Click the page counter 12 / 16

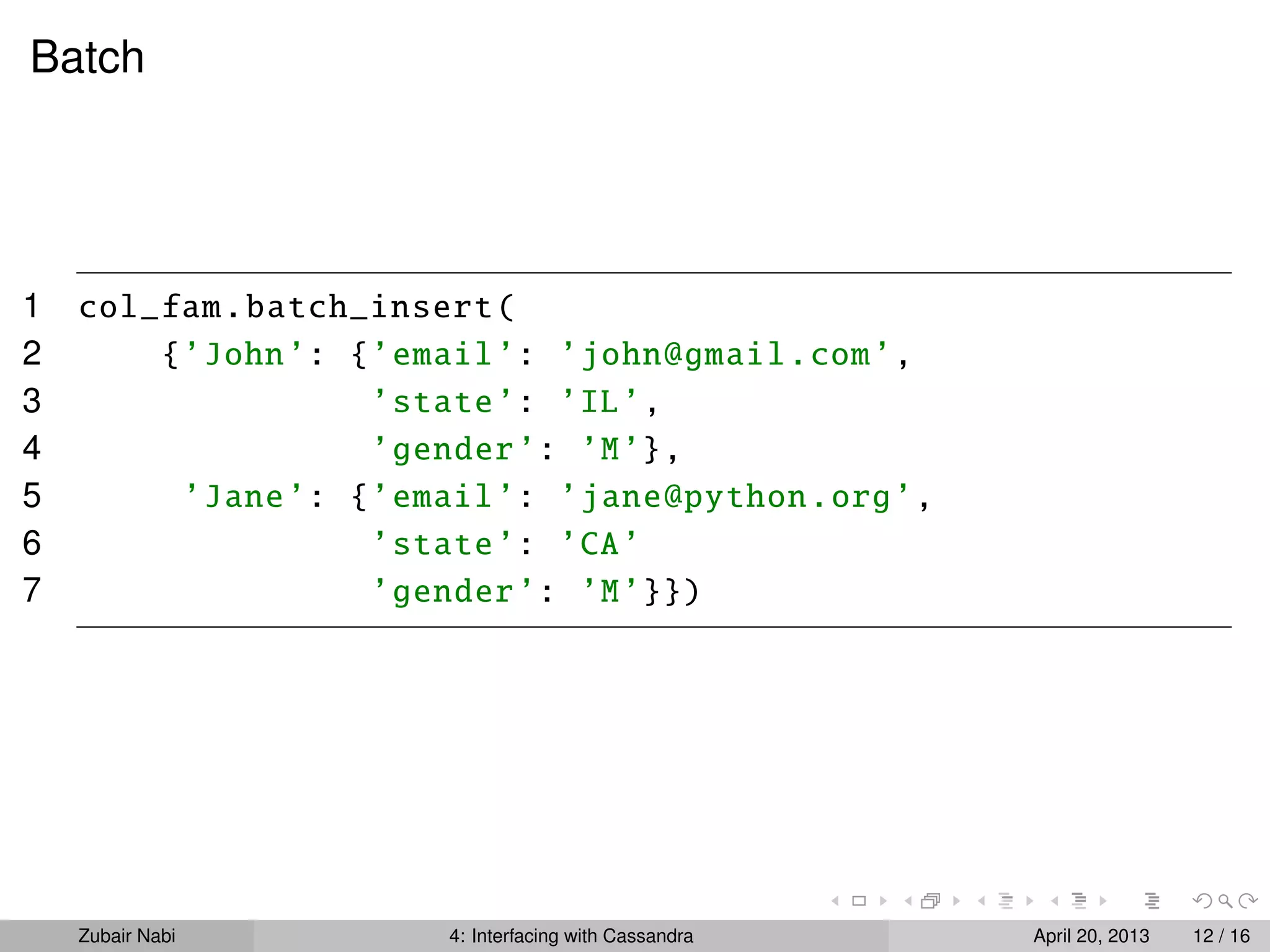coord(1222,935)
